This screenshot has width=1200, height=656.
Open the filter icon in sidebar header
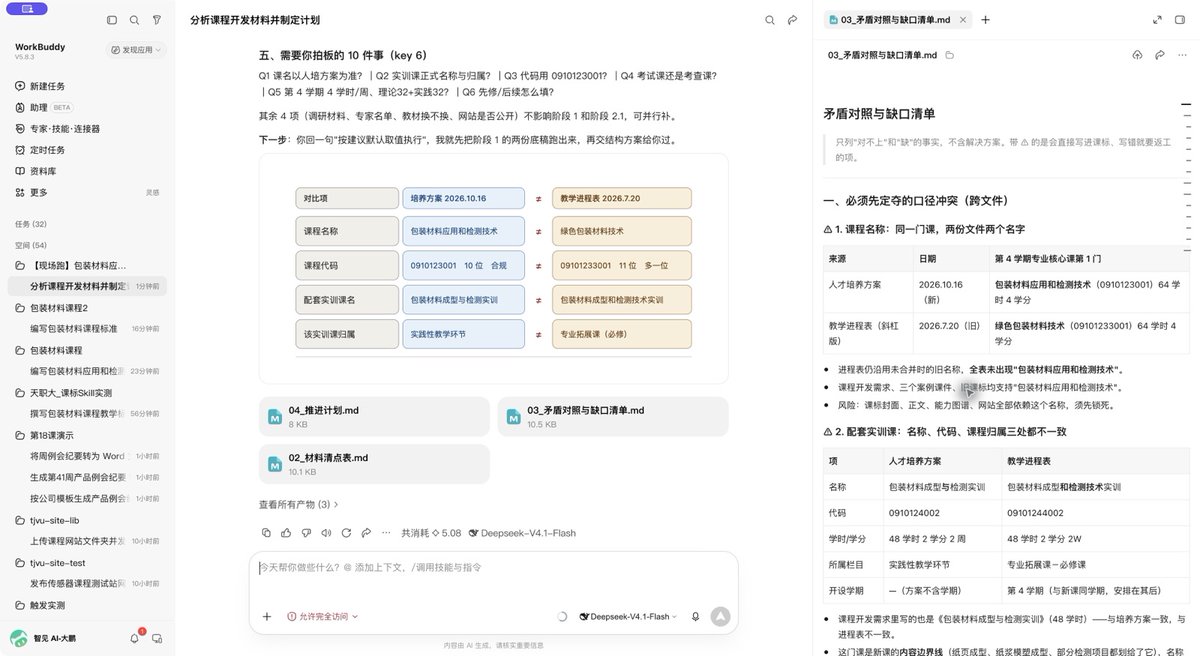[x=157, y=20]
